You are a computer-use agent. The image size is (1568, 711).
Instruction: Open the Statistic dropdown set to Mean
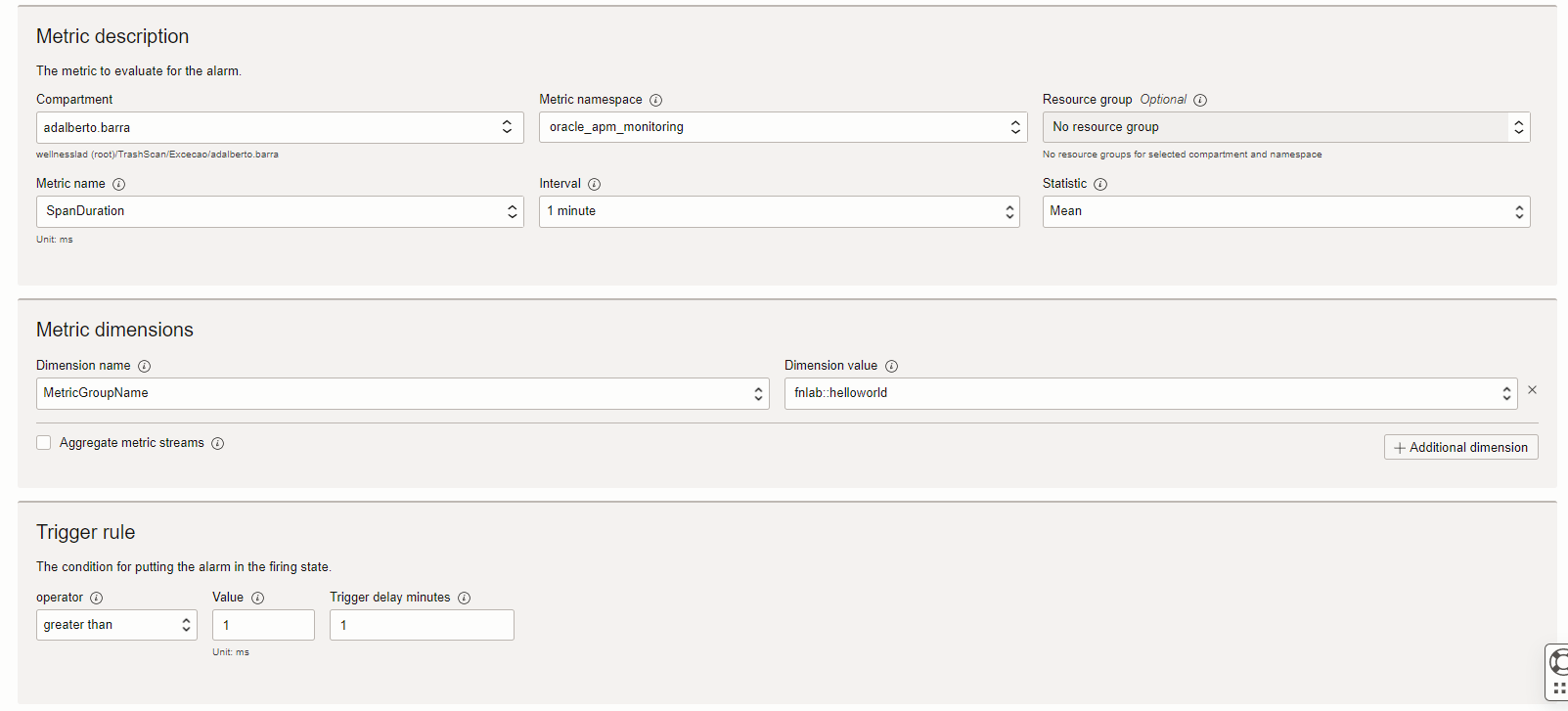click(x=1285, y=211)
